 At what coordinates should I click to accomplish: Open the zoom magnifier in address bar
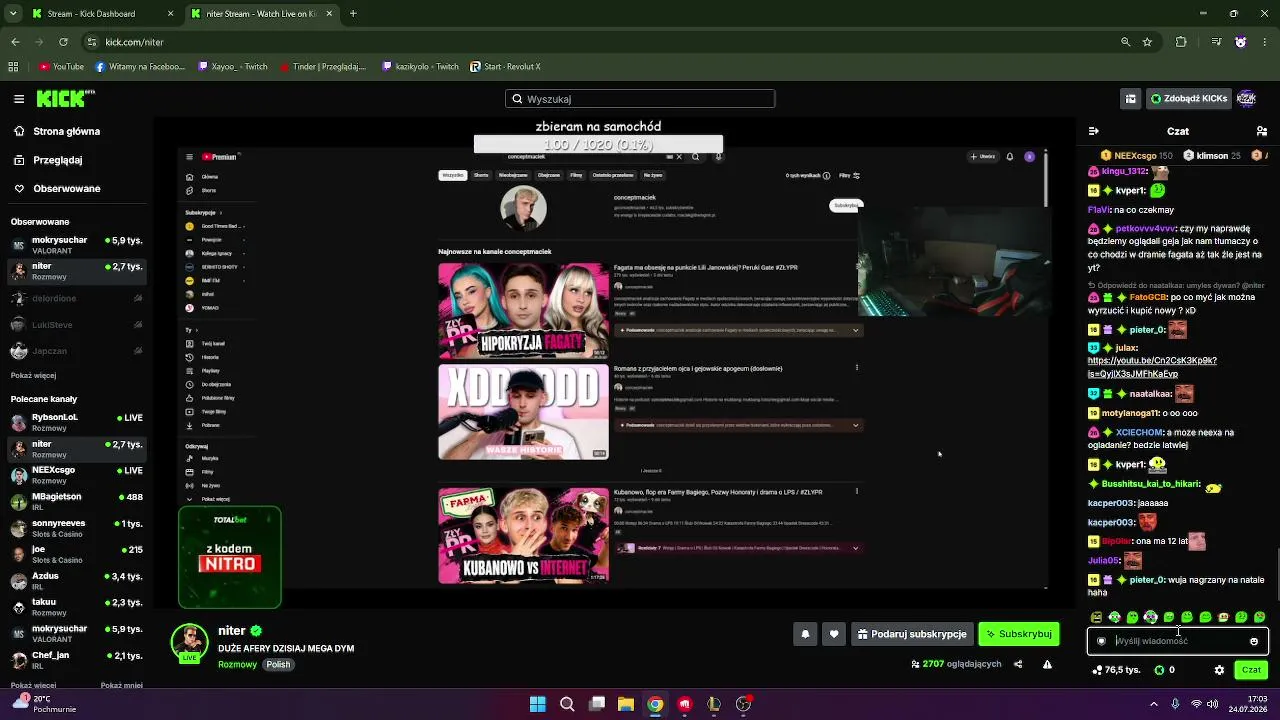[1125, 42]
